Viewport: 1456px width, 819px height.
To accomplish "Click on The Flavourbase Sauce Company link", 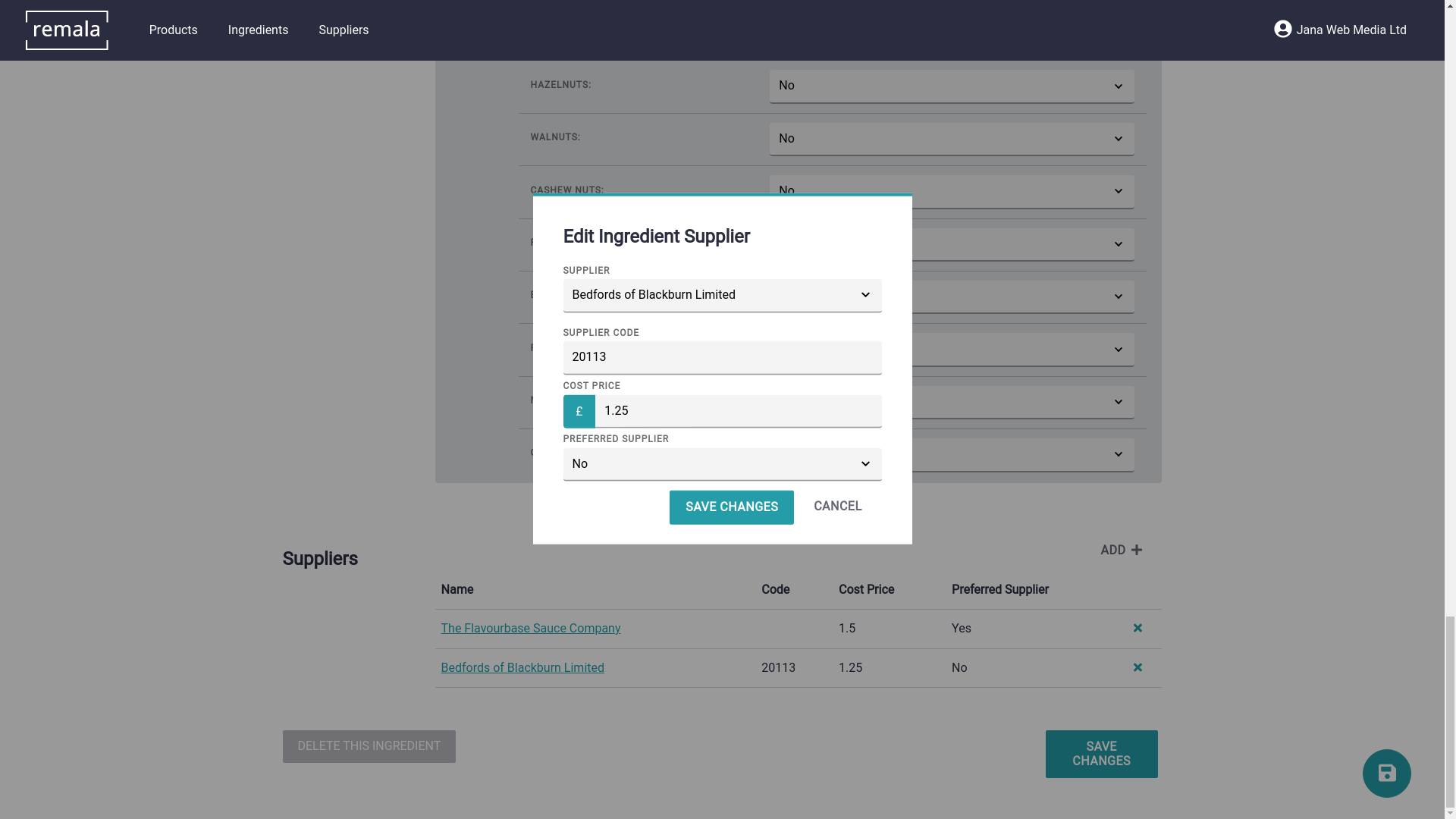I will click(530, 628).
